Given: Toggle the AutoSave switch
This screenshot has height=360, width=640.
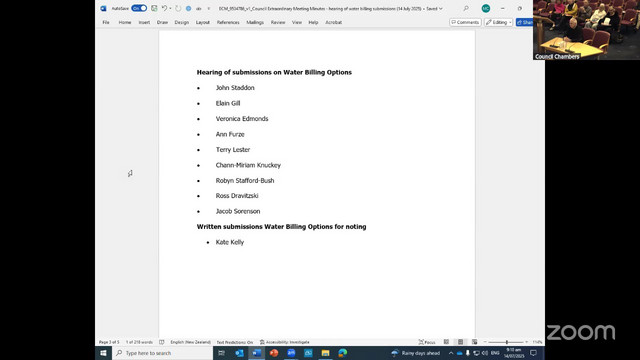Looking at the screenshot, I should (x=139, y=8).
